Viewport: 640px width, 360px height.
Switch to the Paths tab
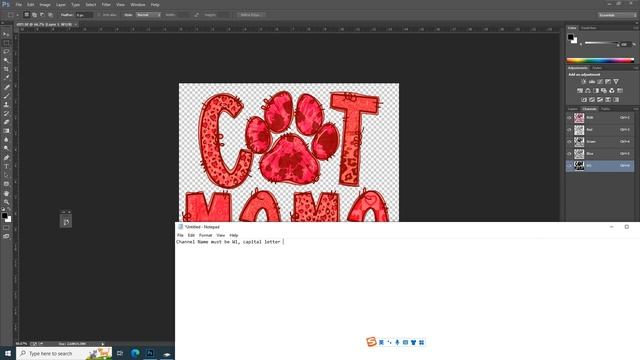[606, 109]
